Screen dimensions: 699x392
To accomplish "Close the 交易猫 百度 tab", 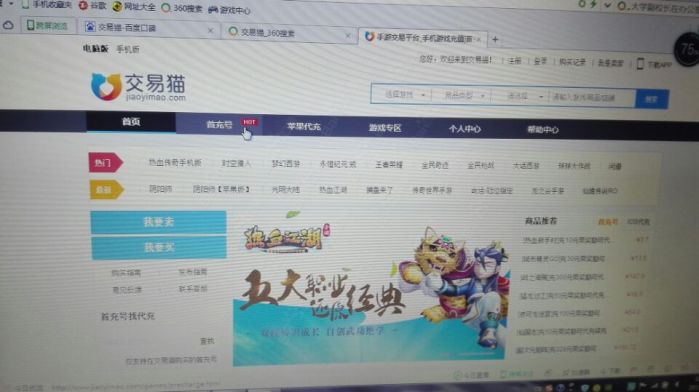I will [x=210, y=31].
